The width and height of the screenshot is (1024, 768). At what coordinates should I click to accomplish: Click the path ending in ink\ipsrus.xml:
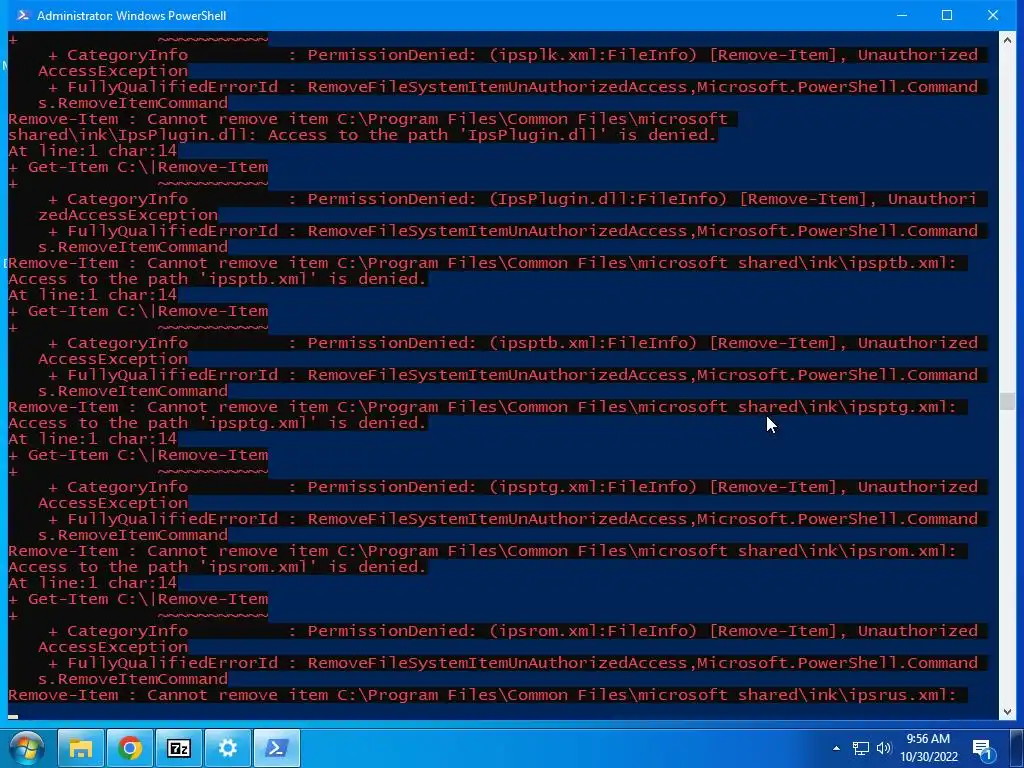(x=647, y=695)
